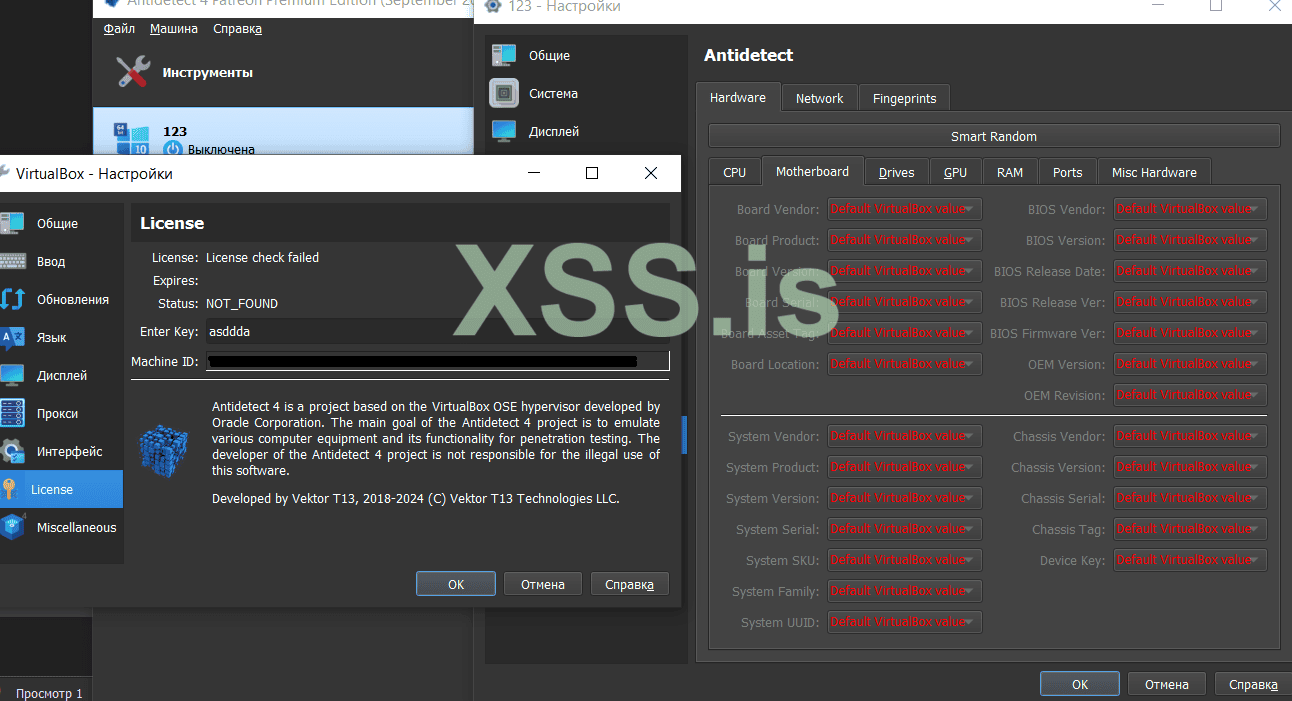Open the System Family dropdown
Image resolution: width=1292 pixels, height=701 pixels.
tap(905, 591)
